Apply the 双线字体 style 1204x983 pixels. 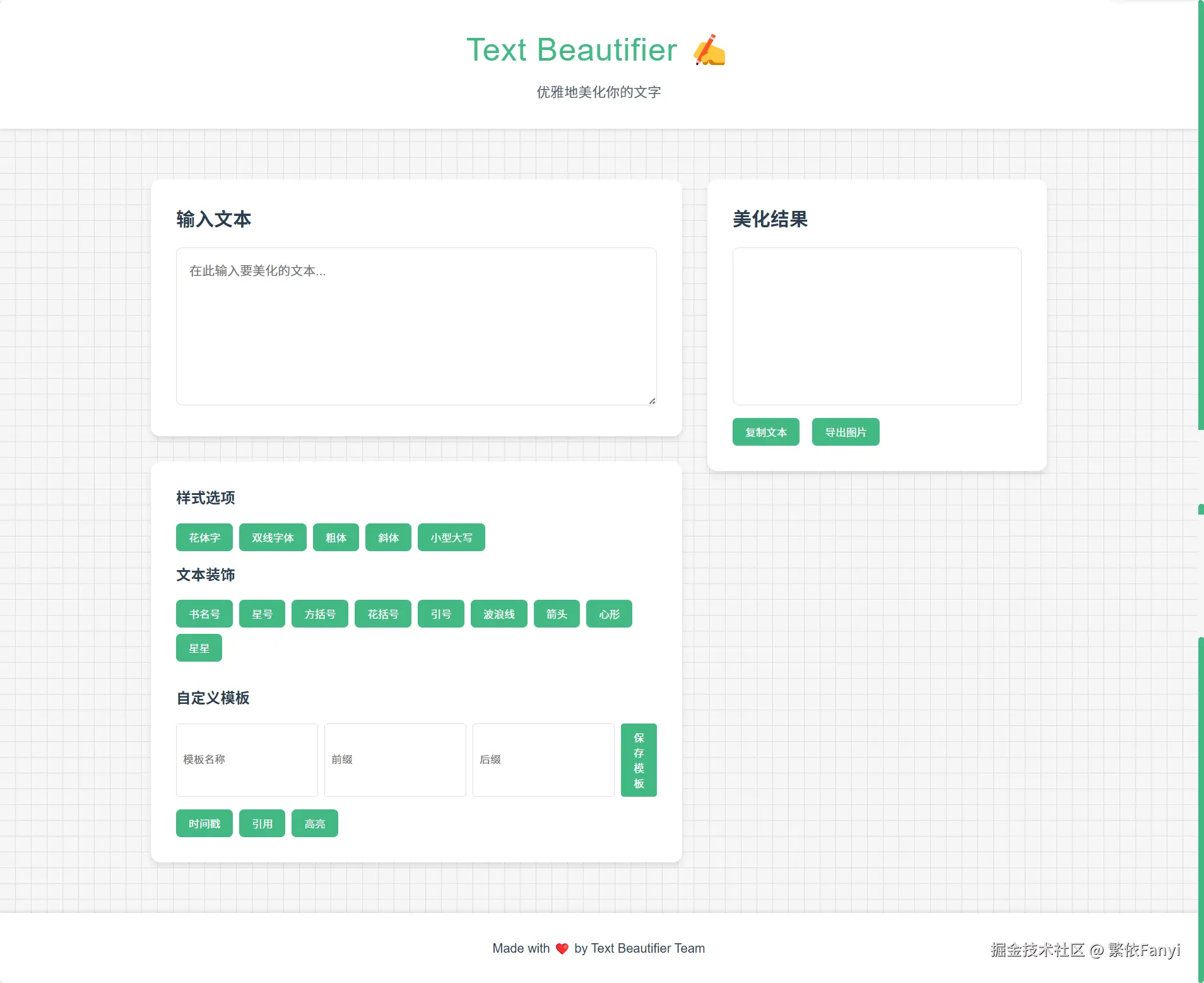(x=273, y=537)
